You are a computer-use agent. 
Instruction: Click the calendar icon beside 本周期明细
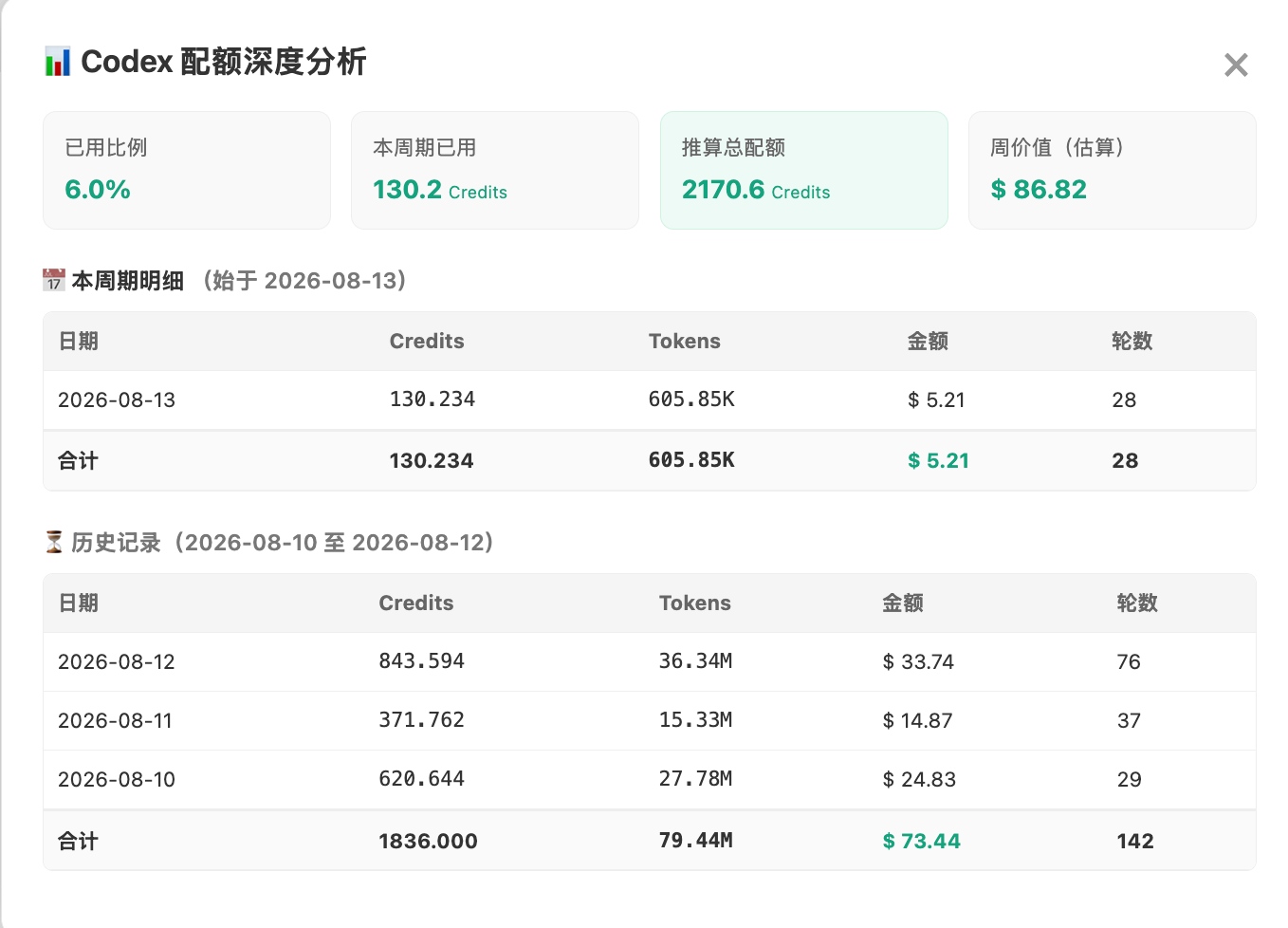click(x=54, y=280)
